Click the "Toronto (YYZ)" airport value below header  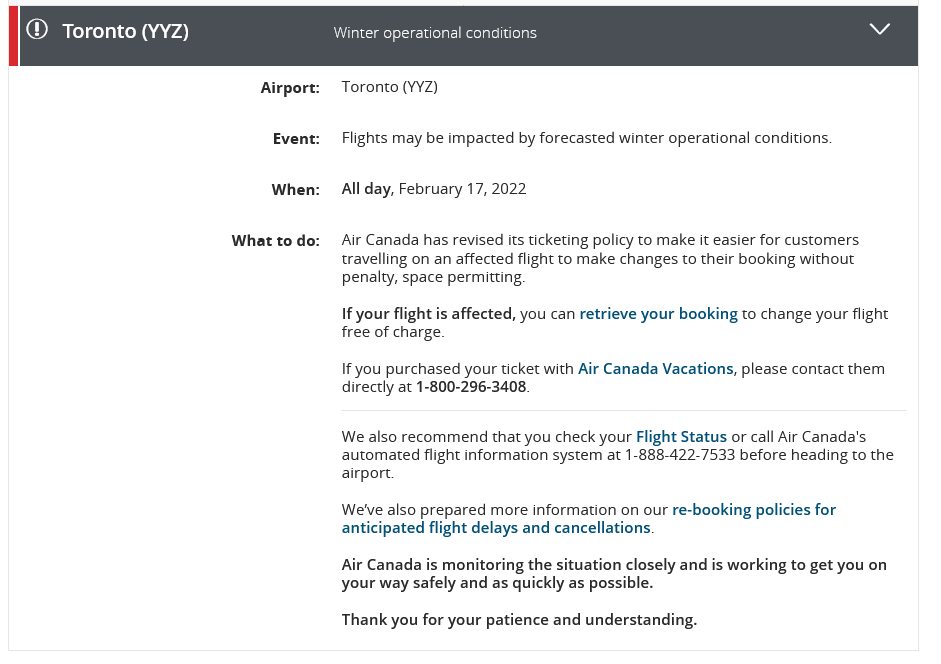tap(389, 87)
